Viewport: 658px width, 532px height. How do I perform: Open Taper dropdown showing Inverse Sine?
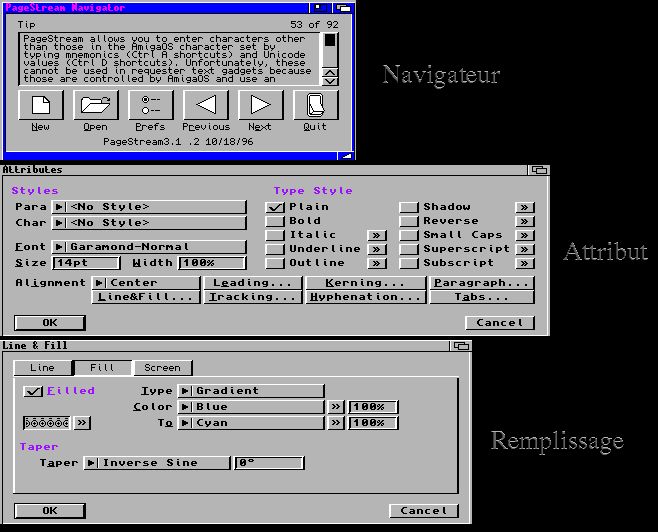157,463
